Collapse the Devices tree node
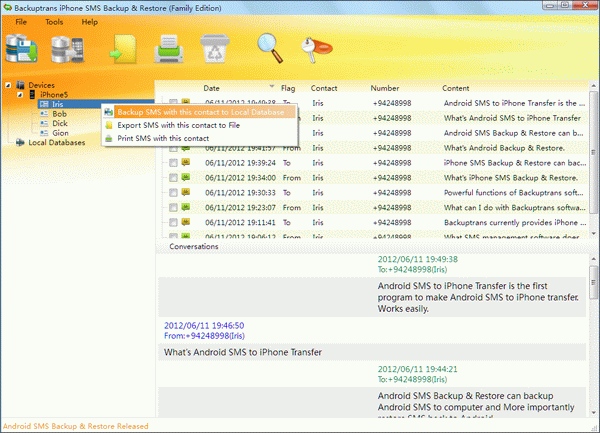The image size is (600, 433). click(8, 85)
